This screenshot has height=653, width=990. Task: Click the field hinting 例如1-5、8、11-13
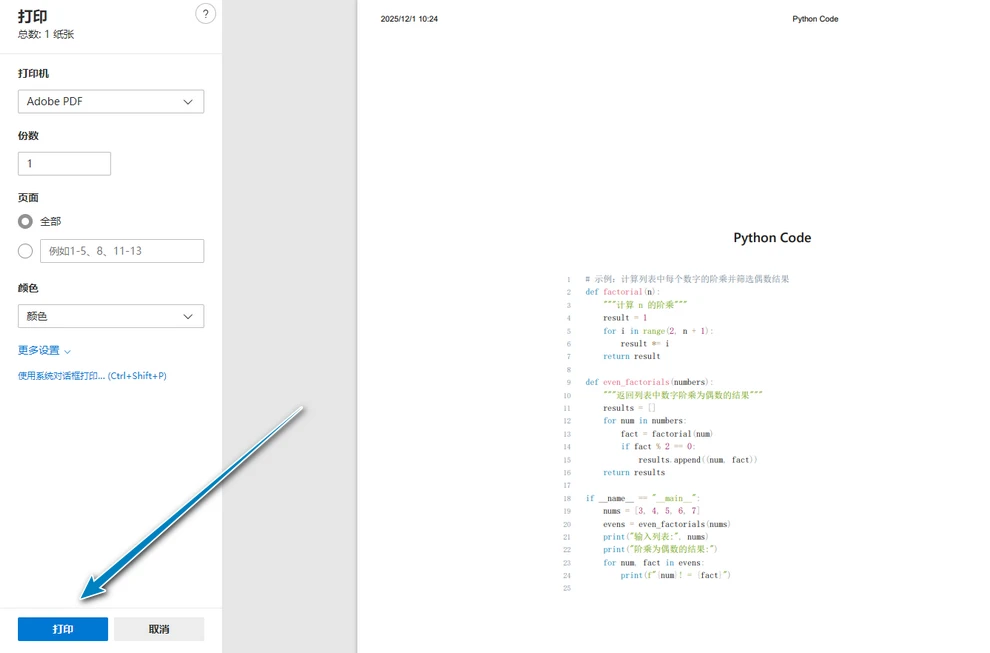tap(122, 250)
